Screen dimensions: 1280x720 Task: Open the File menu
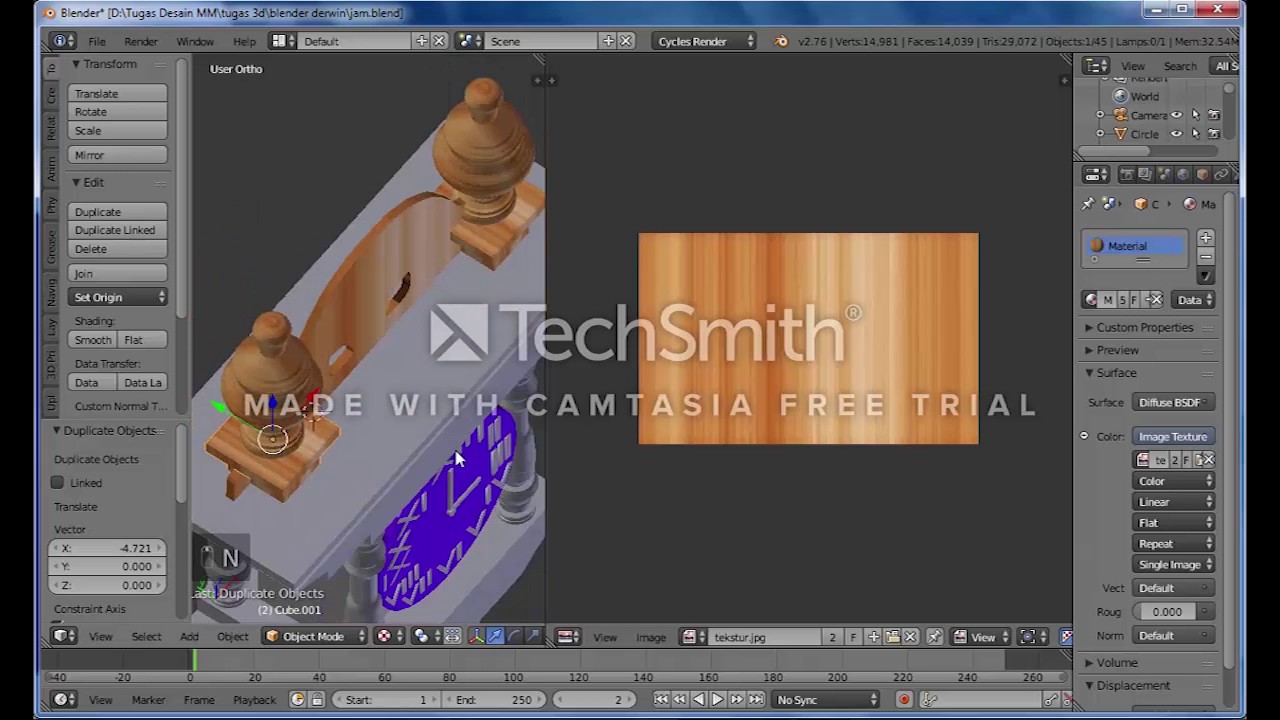(x=97, y=41)
